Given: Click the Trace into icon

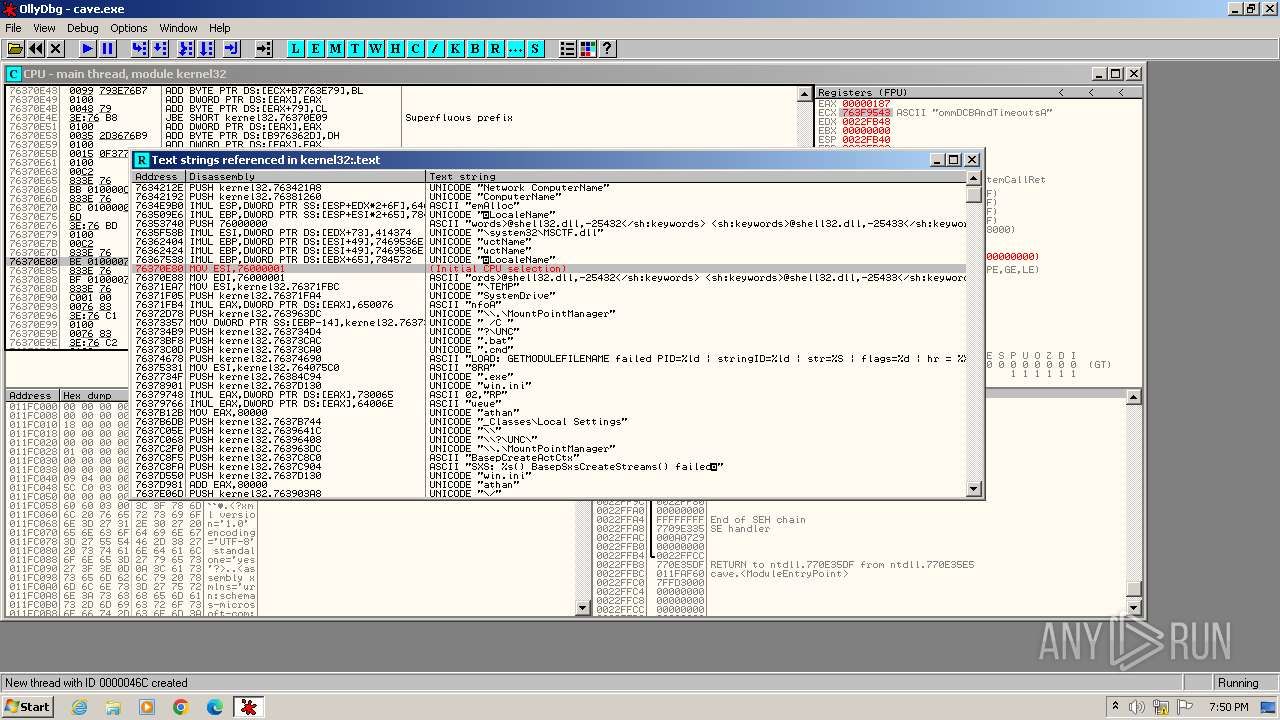Looking at the screenshot, I should point(186,48).
